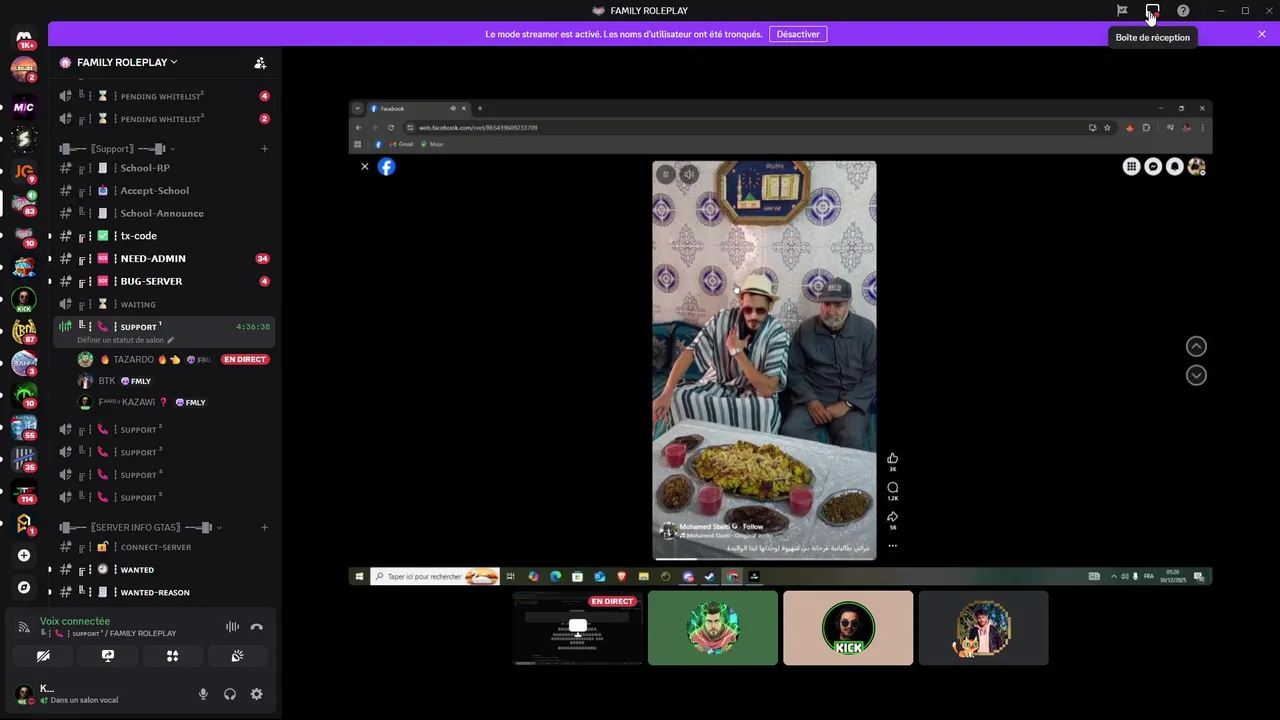Open the School-Announce channel

164,213
